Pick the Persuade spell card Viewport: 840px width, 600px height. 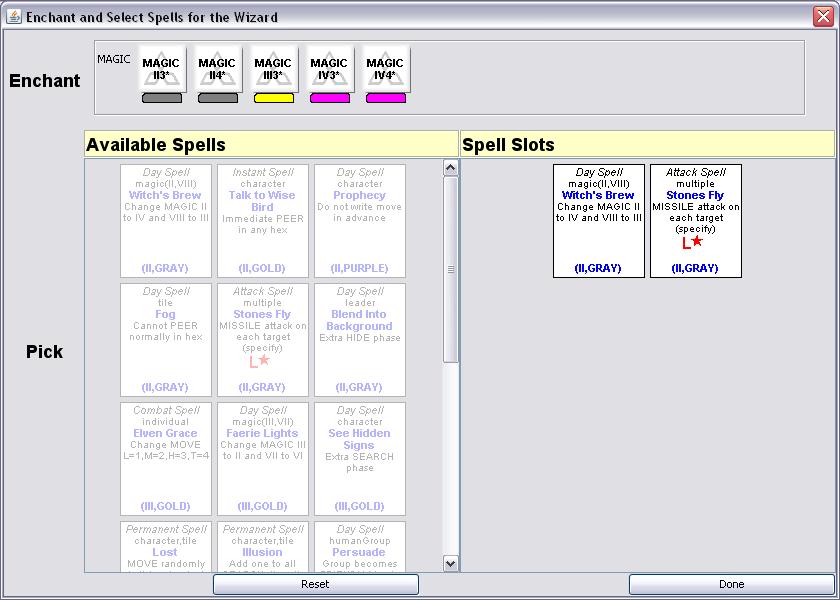(359, 546)
